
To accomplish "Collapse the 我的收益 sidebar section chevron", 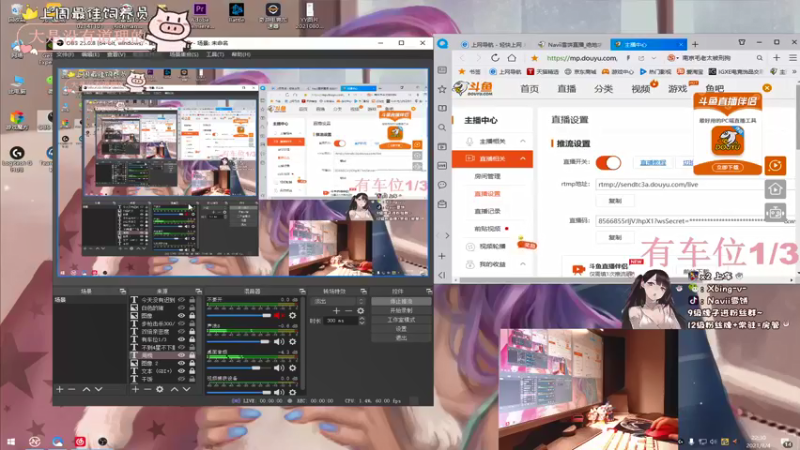I will click(x=523, y=264).
